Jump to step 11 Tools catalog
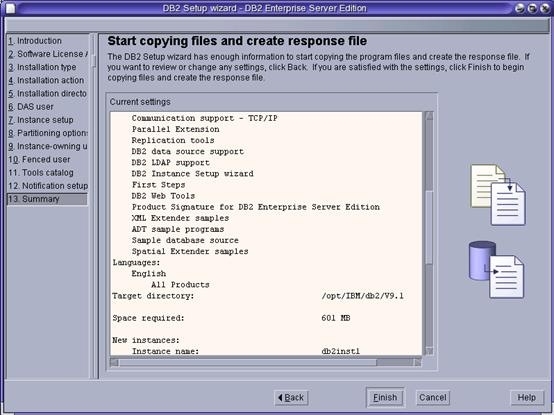 pyautogui.click(x=41, y=172)
